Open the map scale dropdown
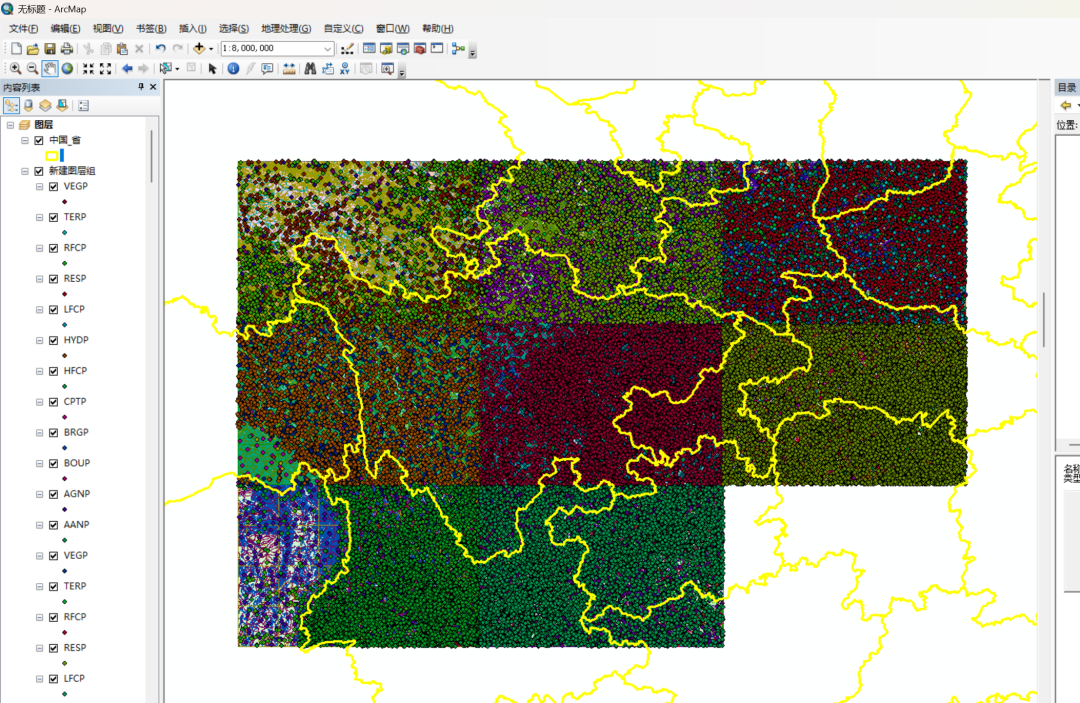Viewport: 1080px width, 703px height. [x=327, y=49]
